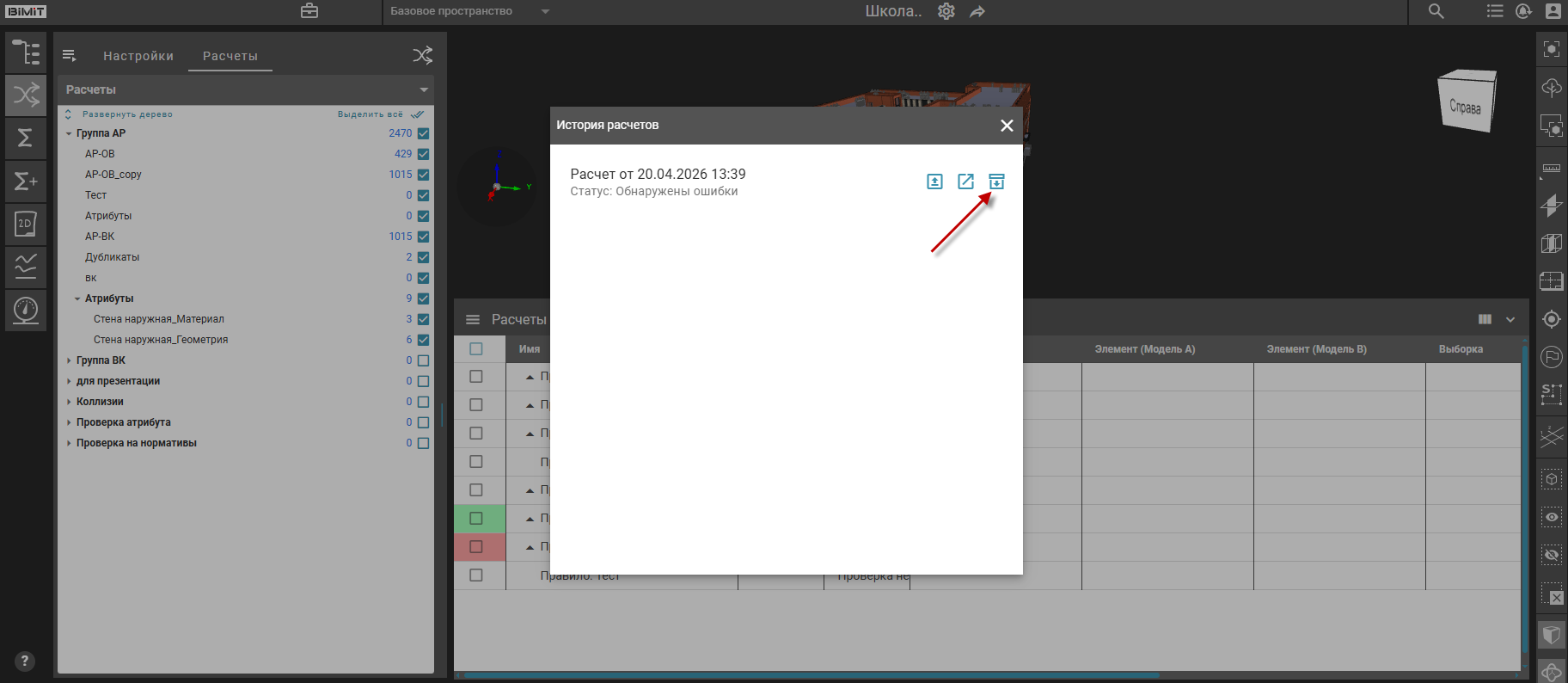Viewport: 1568px width, 683px height.
Task: Select the Расчеты tab
Action: pyautogui.click(x=230, y=56)
